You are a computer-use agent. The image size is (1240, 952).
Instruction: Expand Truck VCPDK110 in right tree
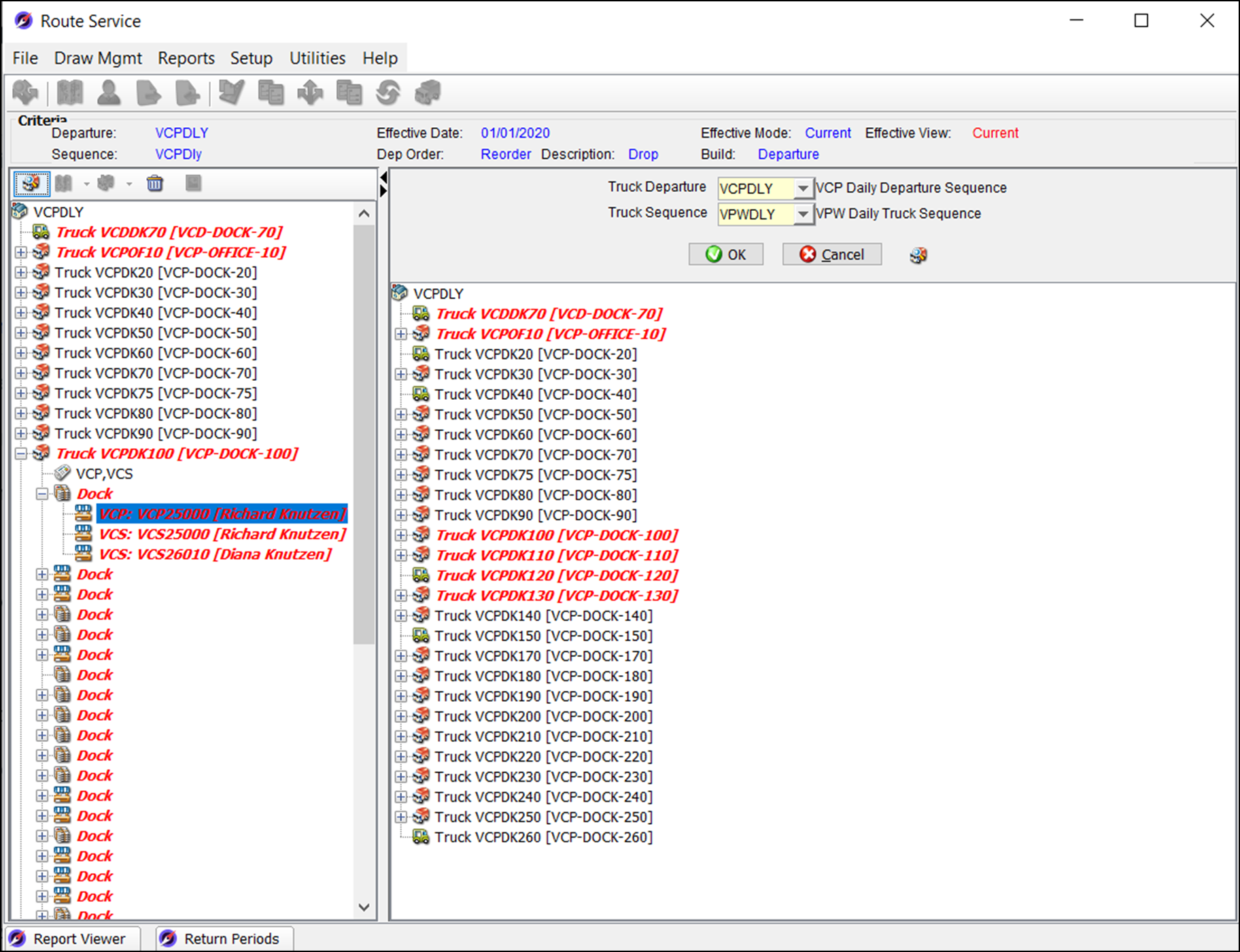point(401,556)
